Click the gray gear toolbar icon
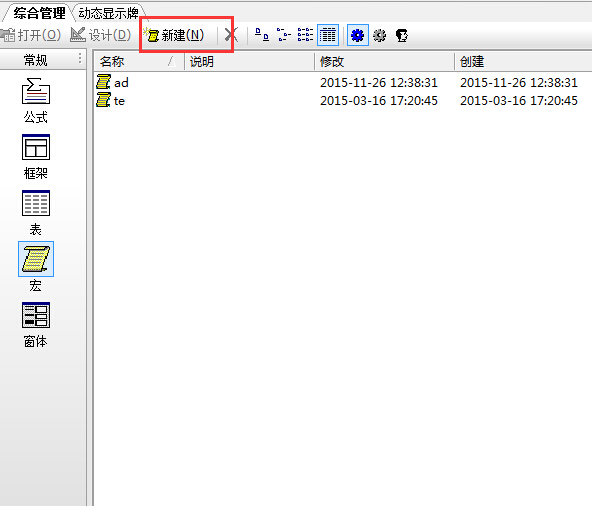 [379, 35]
